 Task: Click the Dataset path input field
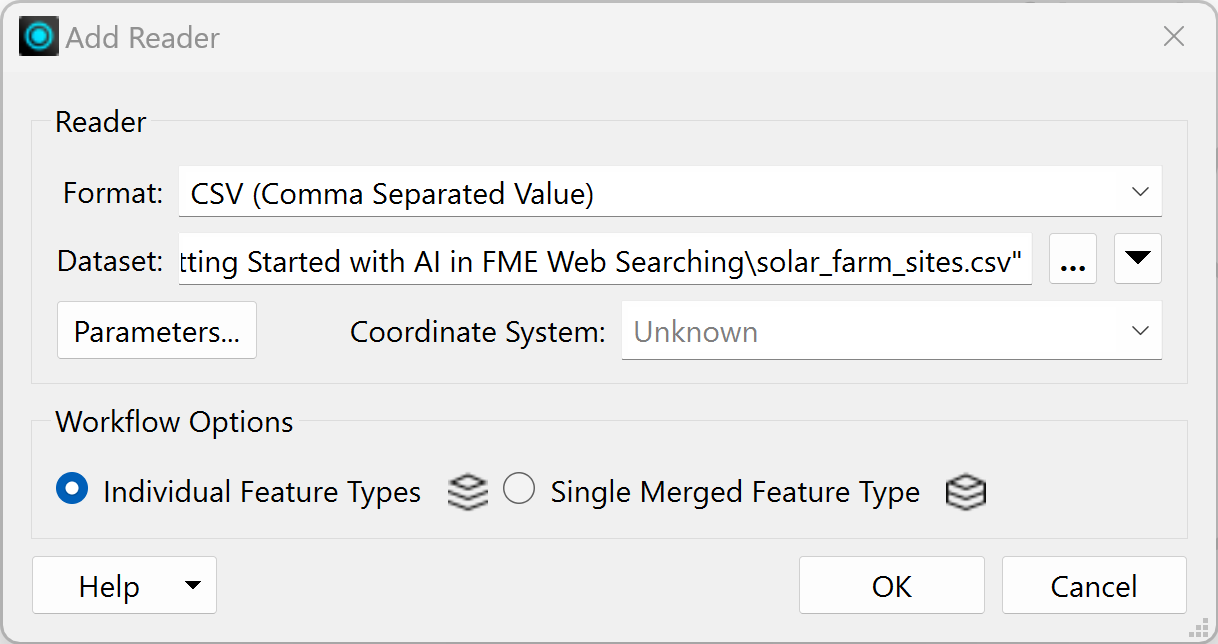(605, 261)
